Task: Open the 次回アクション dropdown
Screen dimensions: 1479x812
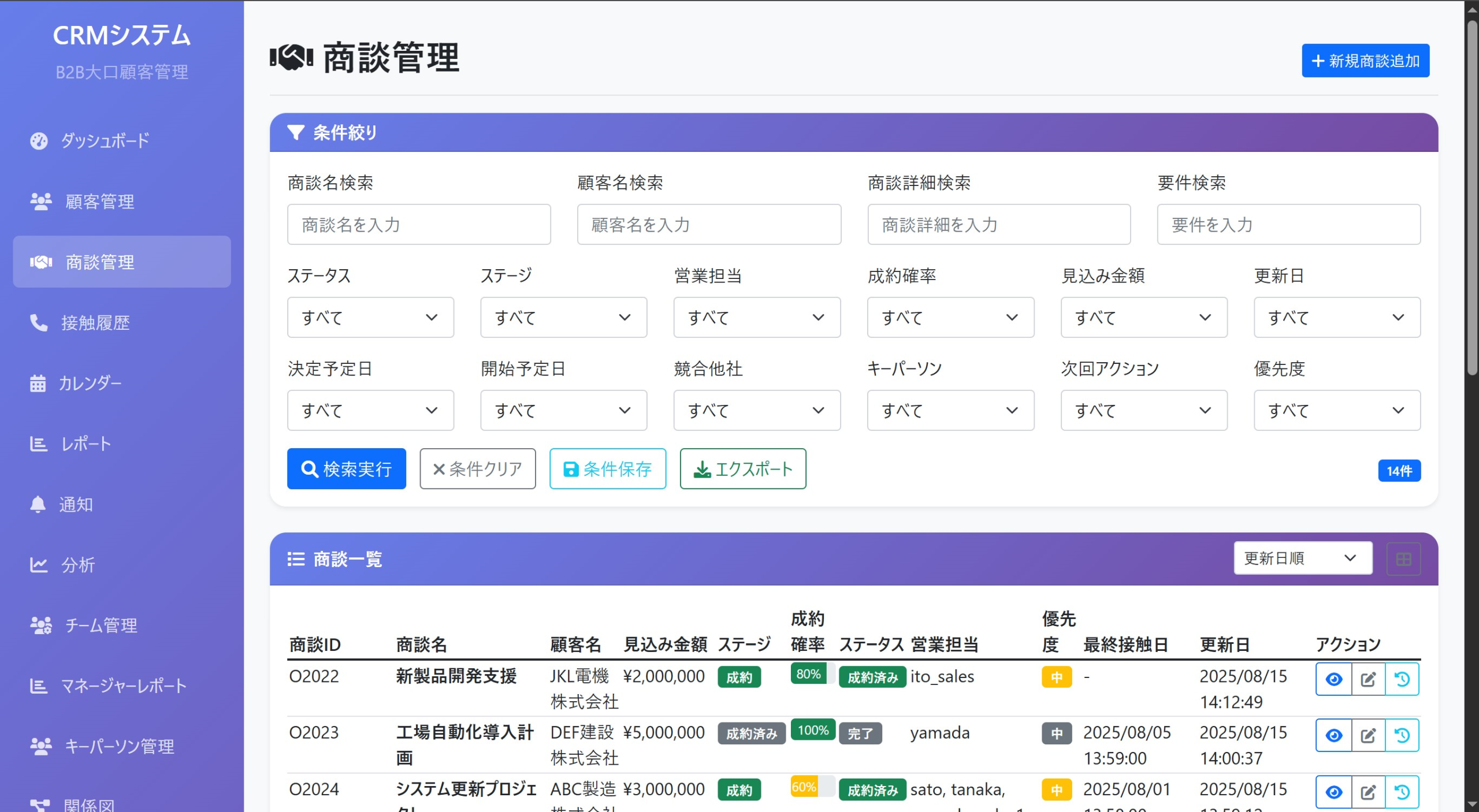Action: pyautogui.click(x=1144, y=410)
